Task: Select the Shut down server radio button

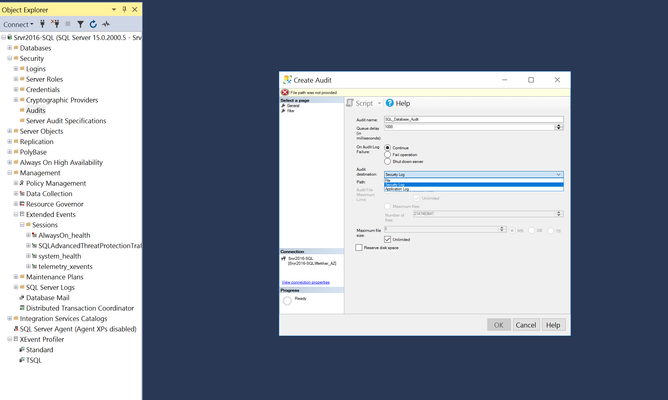Action: (387, 161)
